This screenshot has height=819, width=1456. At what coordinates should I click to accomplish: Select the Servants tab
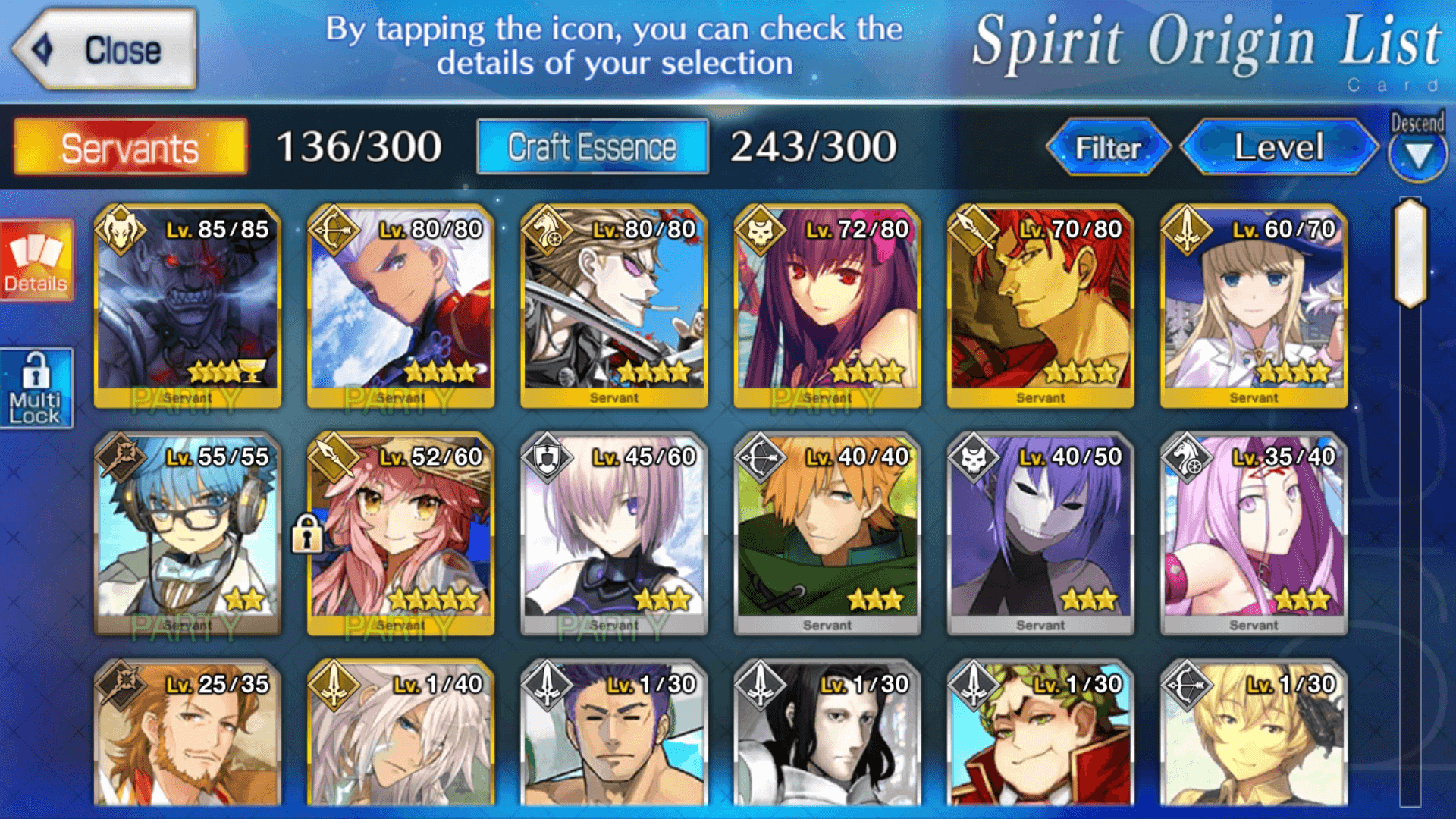click(130, 147)
